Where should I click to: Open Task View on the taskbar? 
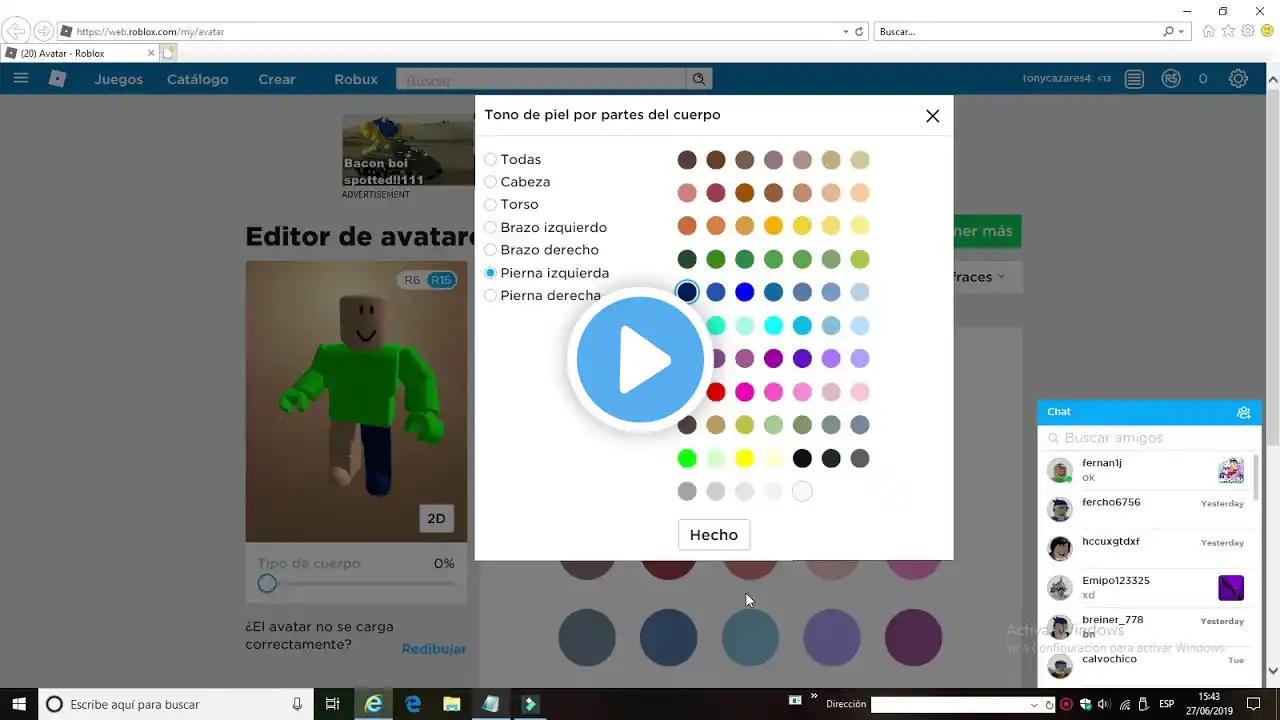click(x=333, y=704)
